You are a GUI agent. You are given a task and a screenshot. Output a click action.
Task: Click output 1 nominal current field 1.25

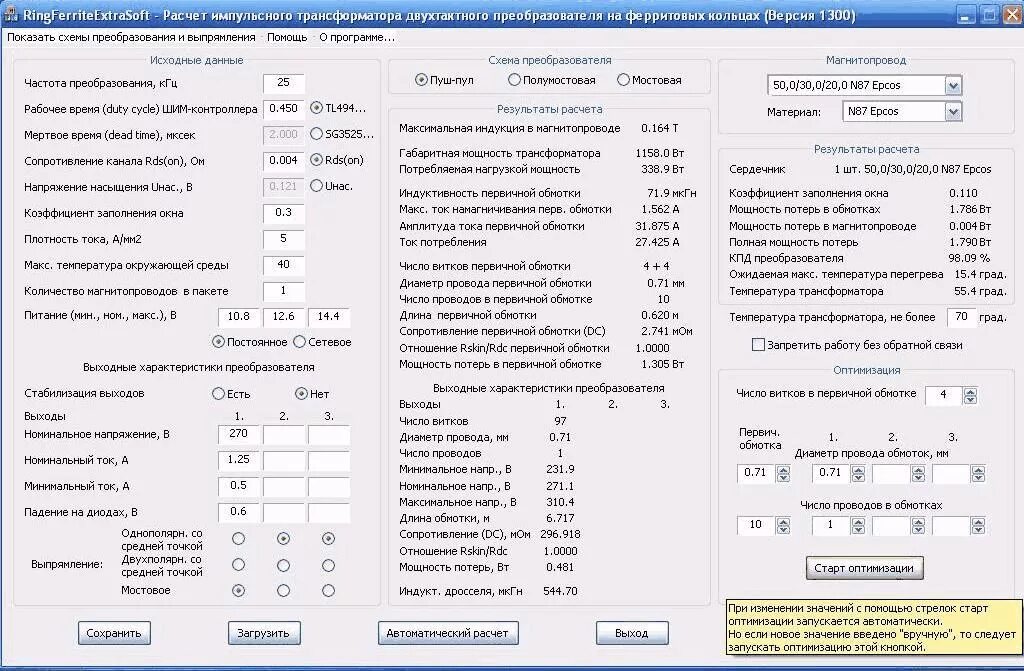[238, 460]
